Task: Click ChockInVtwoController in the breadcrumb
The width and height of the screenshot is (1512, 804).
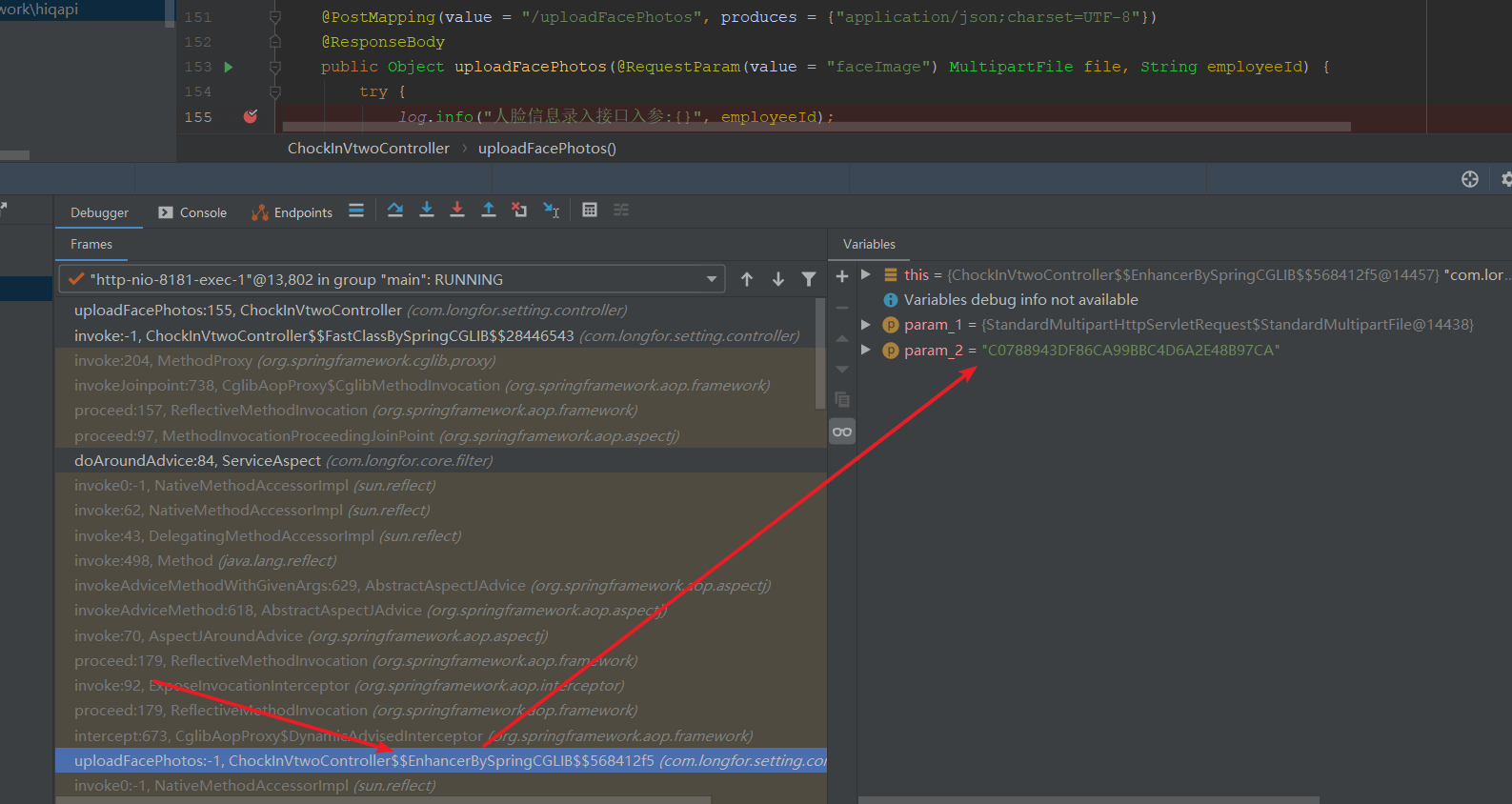Action: [x=369, y=149]
